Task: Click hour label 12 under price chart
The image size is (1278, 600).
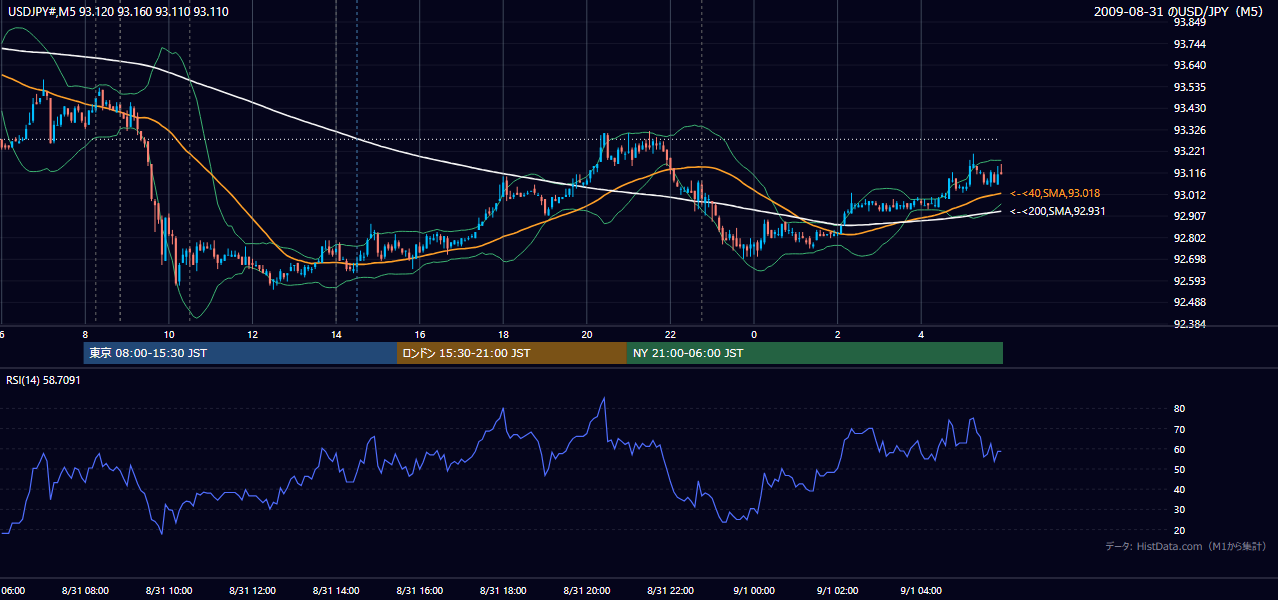Action: 253,334
